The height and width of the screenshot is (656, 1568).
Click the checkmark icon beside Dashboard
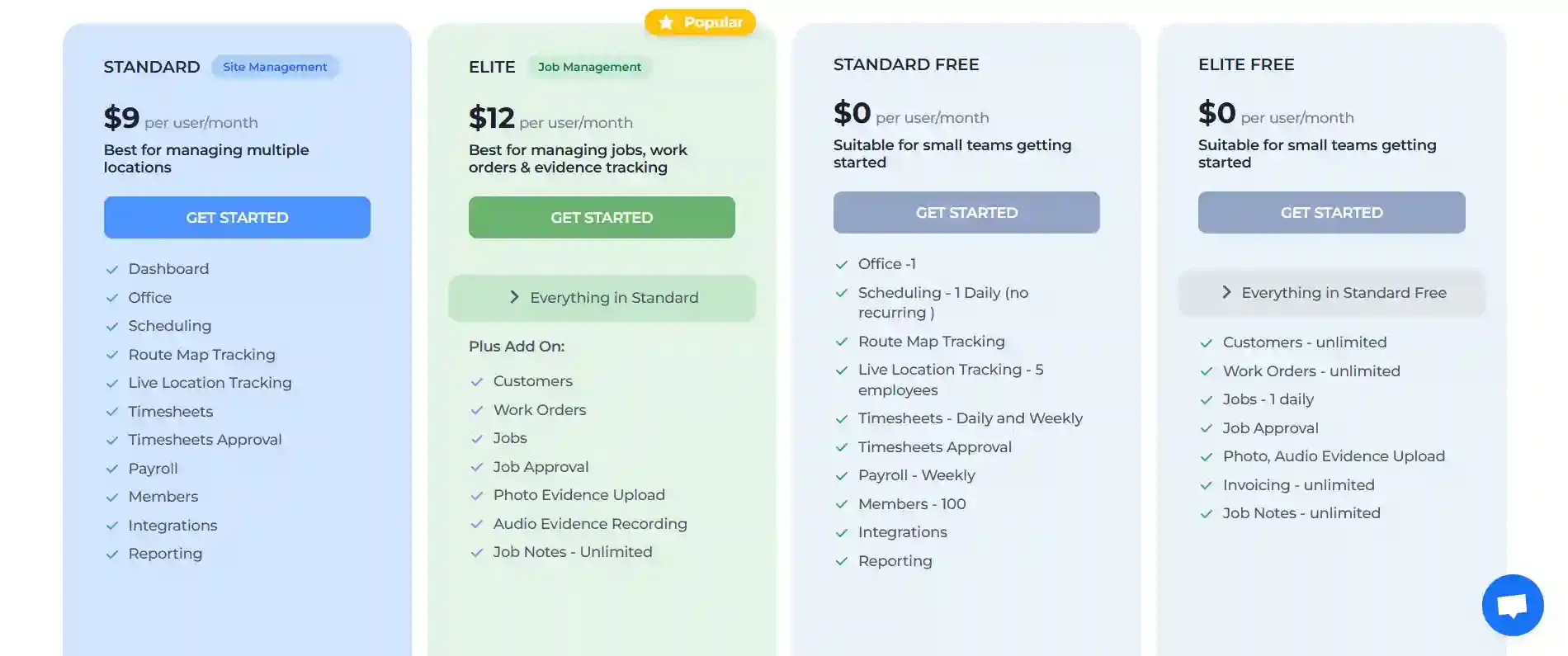point(112,270)
